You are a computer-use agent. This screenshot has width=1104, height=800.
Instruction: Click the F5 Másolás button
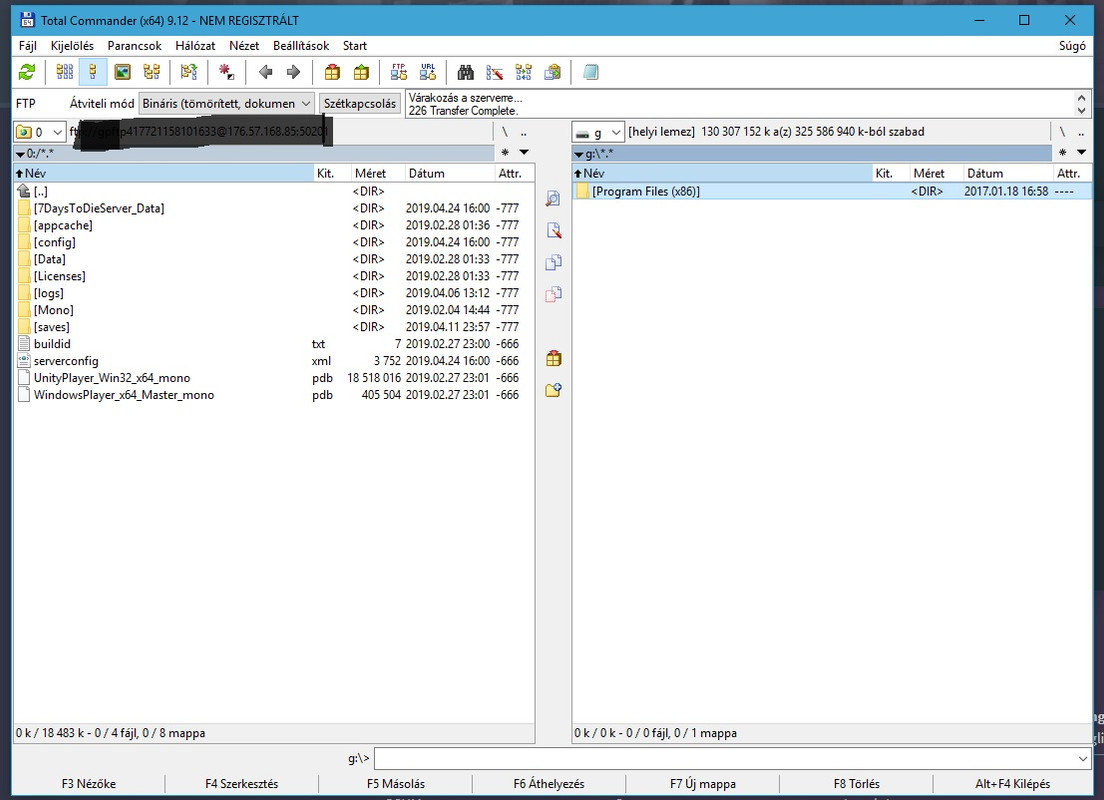(396, 784)
